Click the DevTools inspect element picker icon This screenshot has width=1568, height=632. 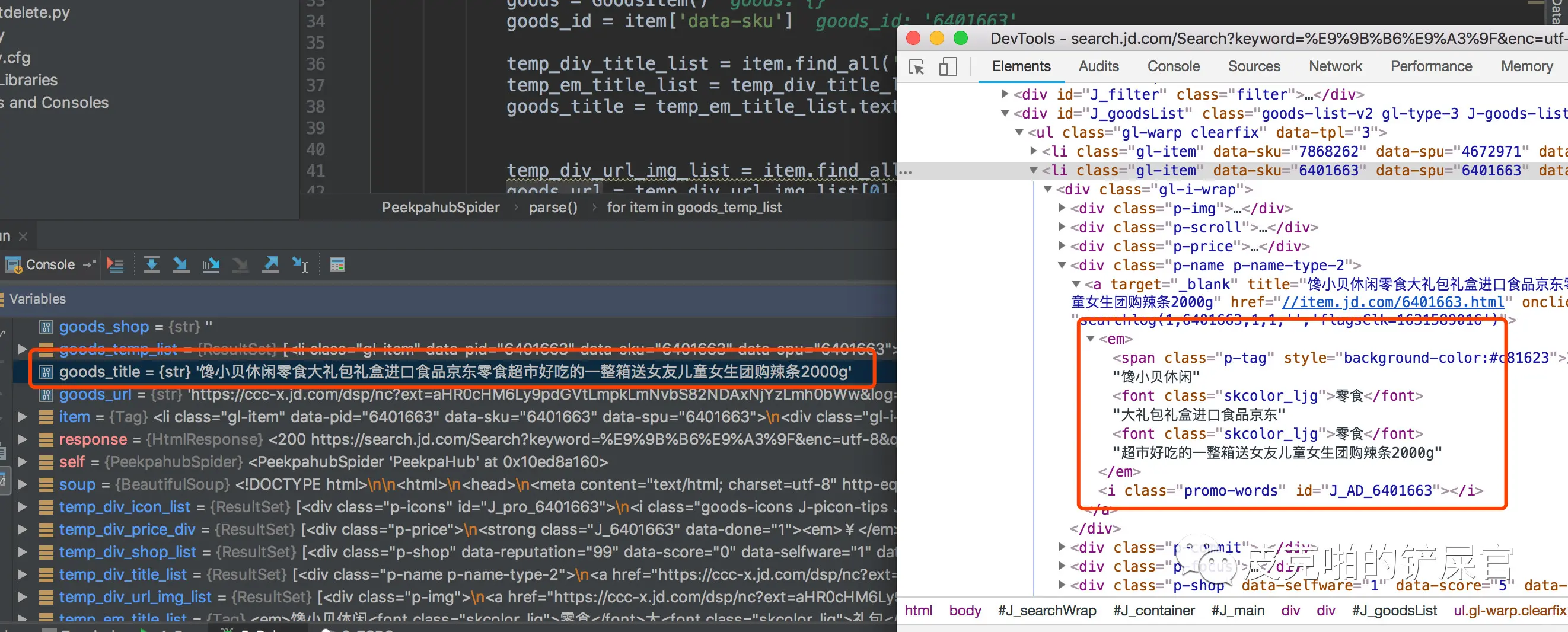[x=916, y=66]
